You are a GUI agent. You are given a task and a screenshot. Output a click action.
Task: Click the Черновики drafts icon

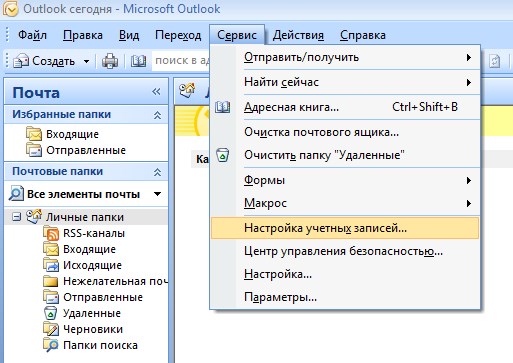tap(51, 329)
